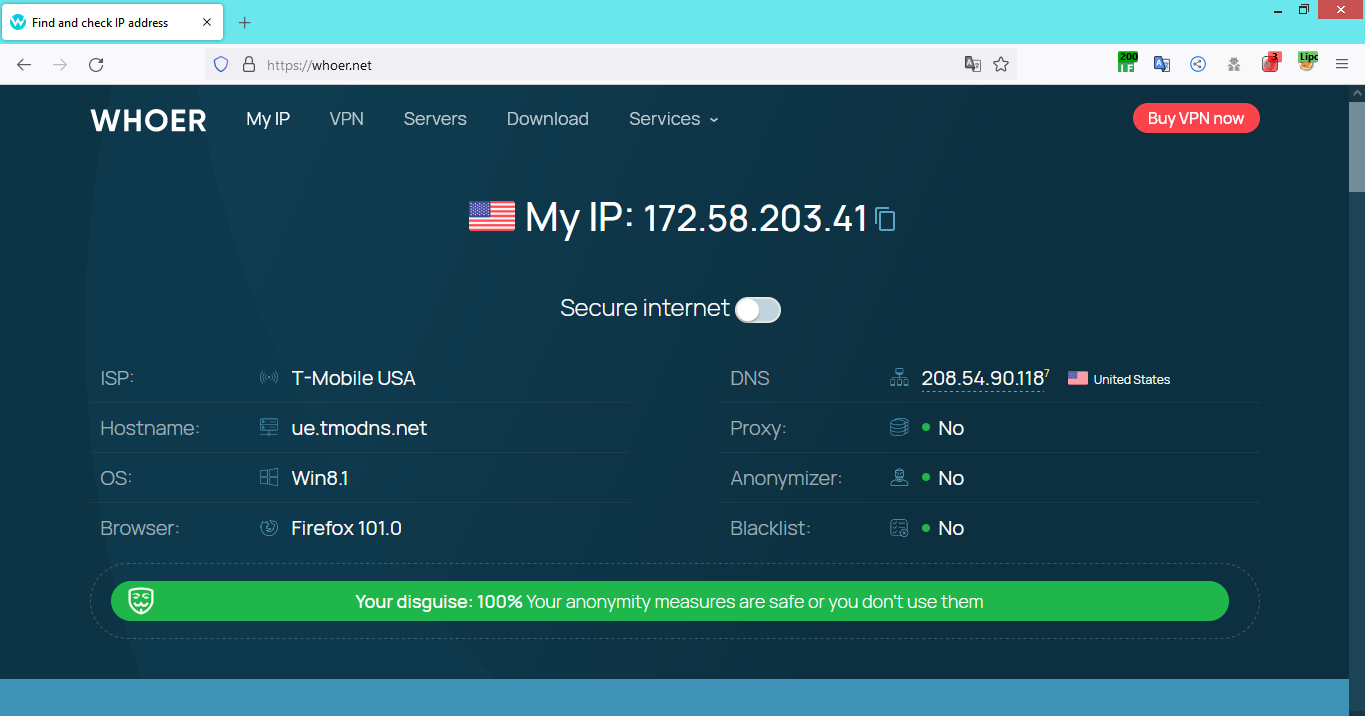Open the extension icon labeled Lipc

tap(1307, 62)
